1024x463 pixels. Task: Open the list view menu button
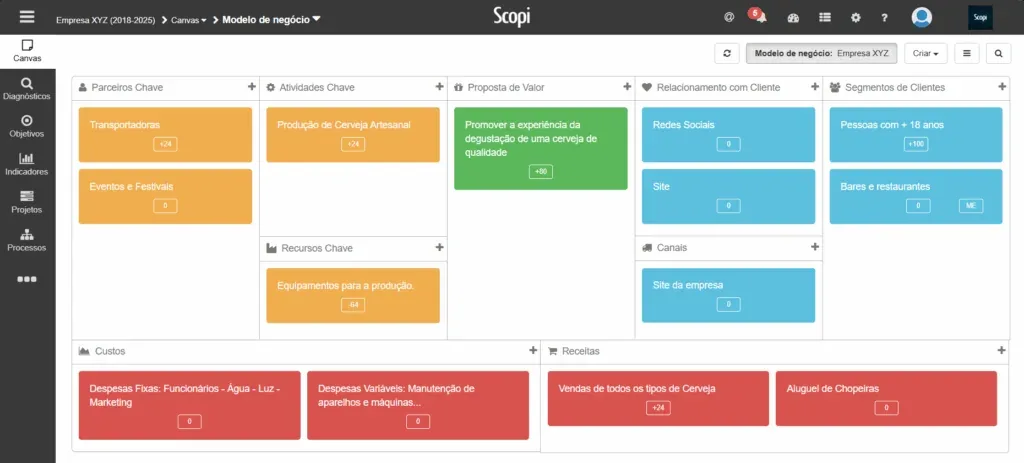[967, 54]
